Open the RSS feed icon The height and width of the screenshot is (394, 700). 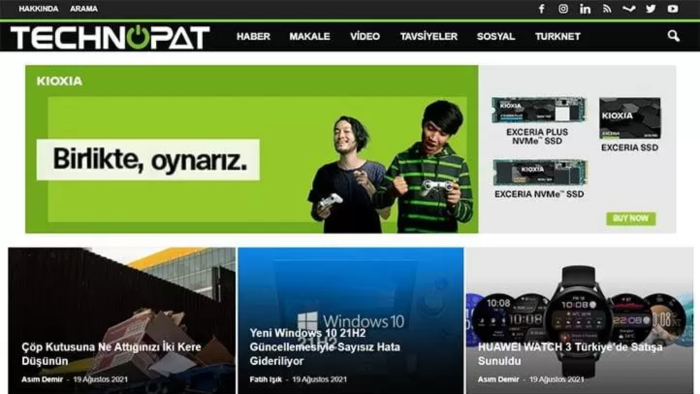coord(607,9)
